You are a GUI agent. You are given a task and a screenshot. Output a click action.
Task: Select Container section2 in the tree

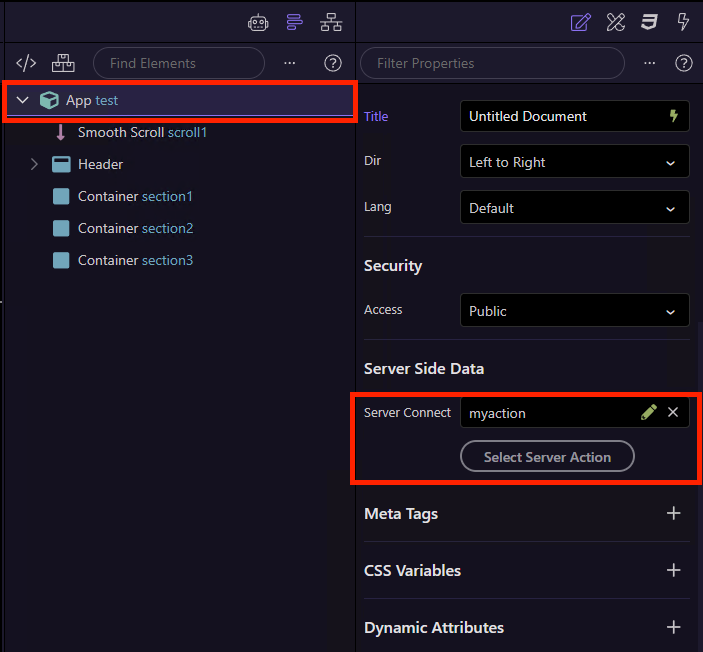click(135, 228)
